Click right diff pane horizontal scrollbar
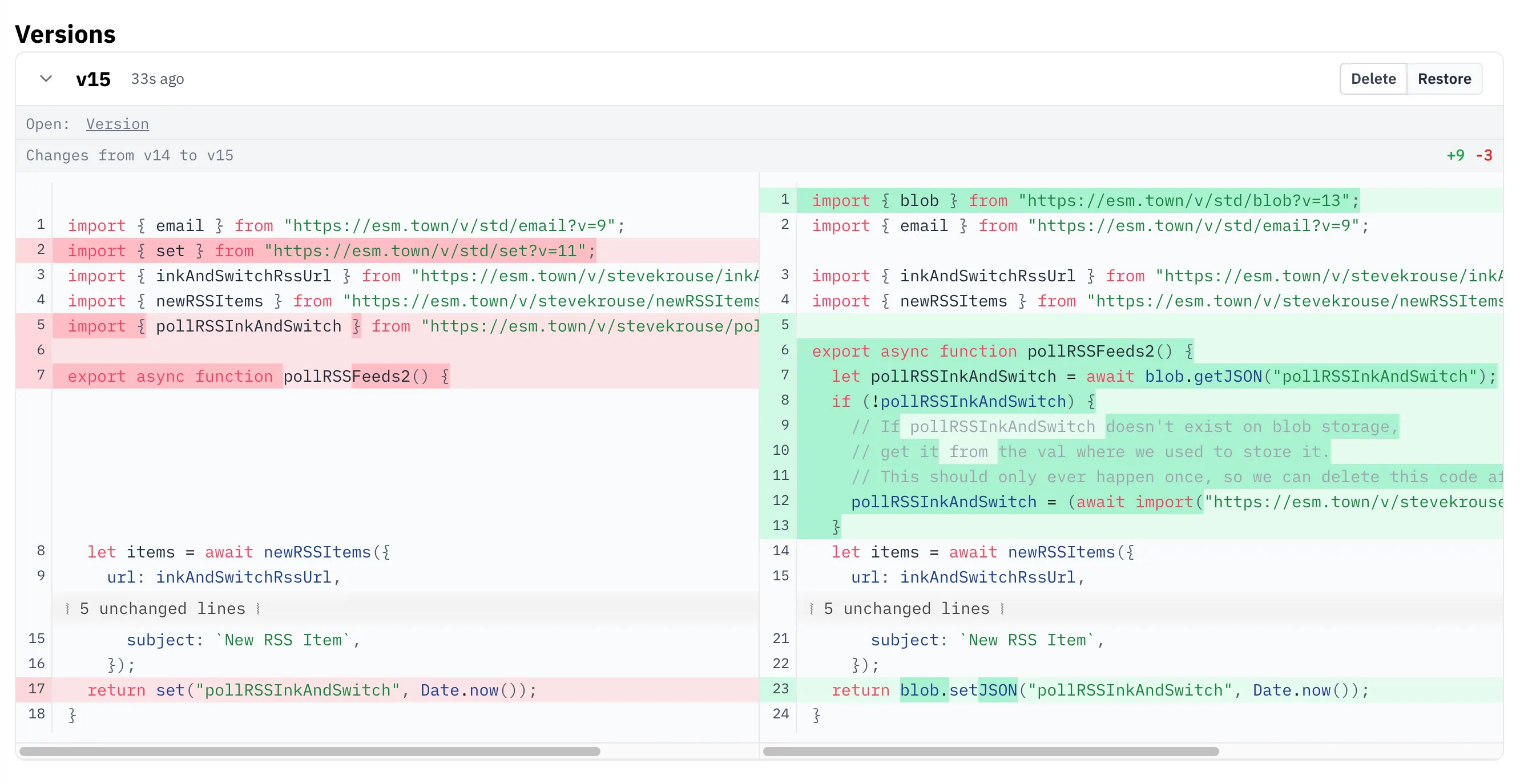 (990, 751)
